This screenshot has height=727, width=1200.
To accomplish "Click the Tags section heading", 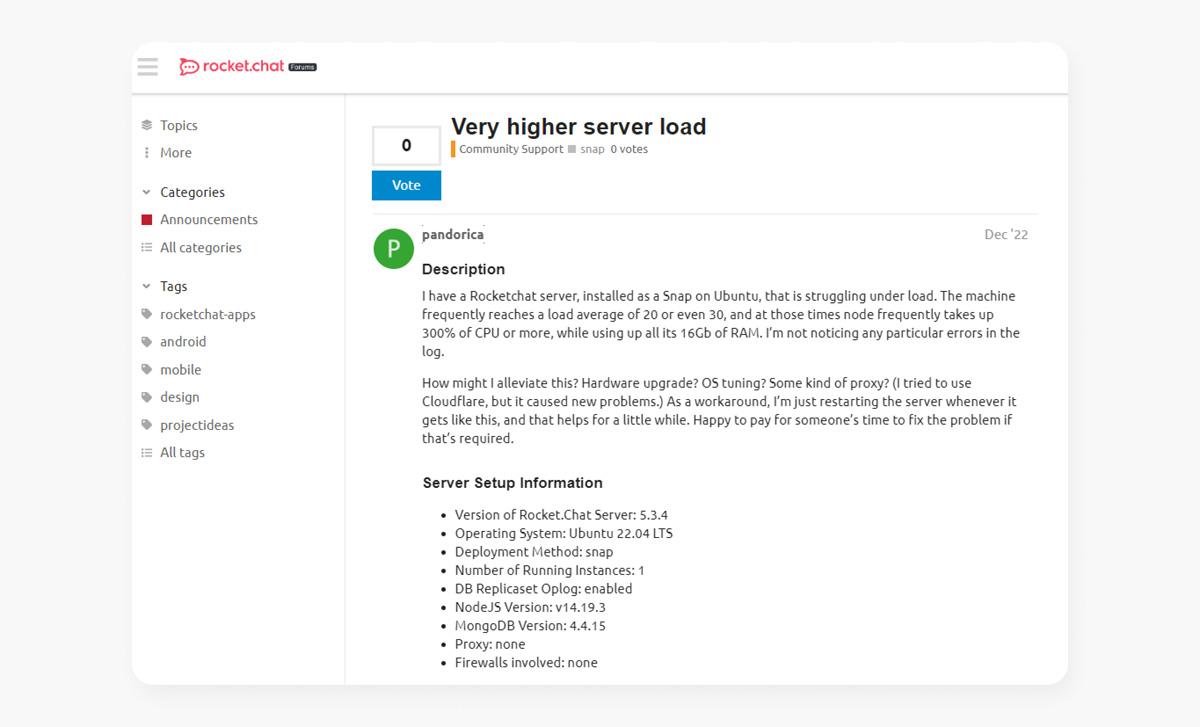I will click(x=174, y=286).
